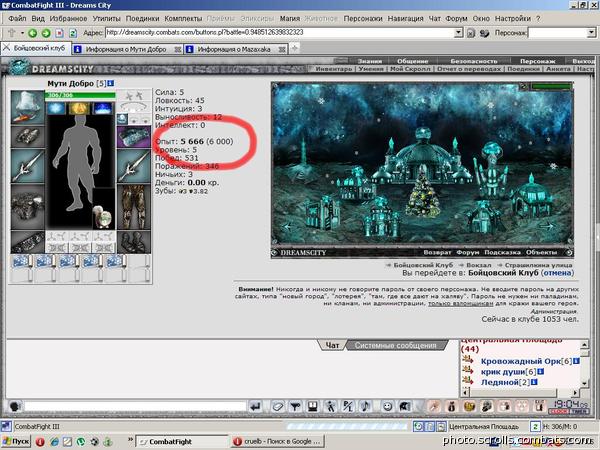Open the Персонаж combo box dropdown
Screen dimensions: 600x450
pyautogui.click(x=591, y=33)
